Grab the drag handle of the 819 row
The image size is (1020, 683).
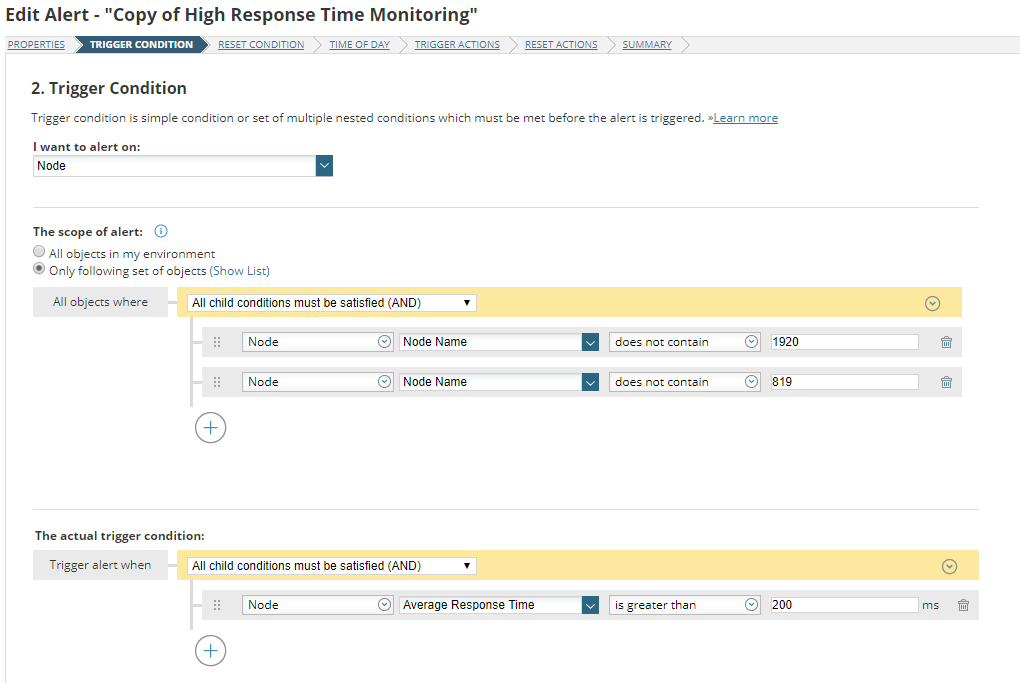[x=217, y=382]
